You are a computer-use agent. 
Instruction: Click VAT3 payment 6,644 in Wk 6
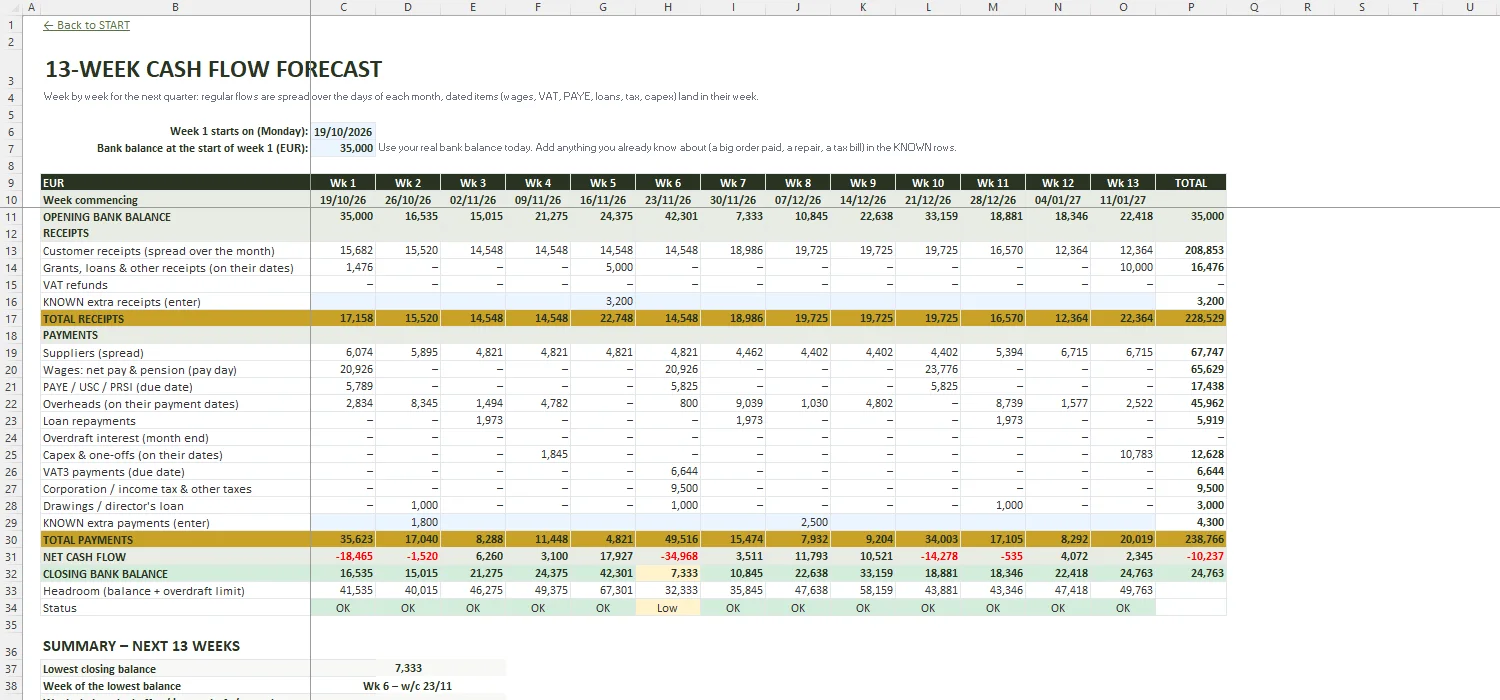pyautogui.click(x=668, y=472)
